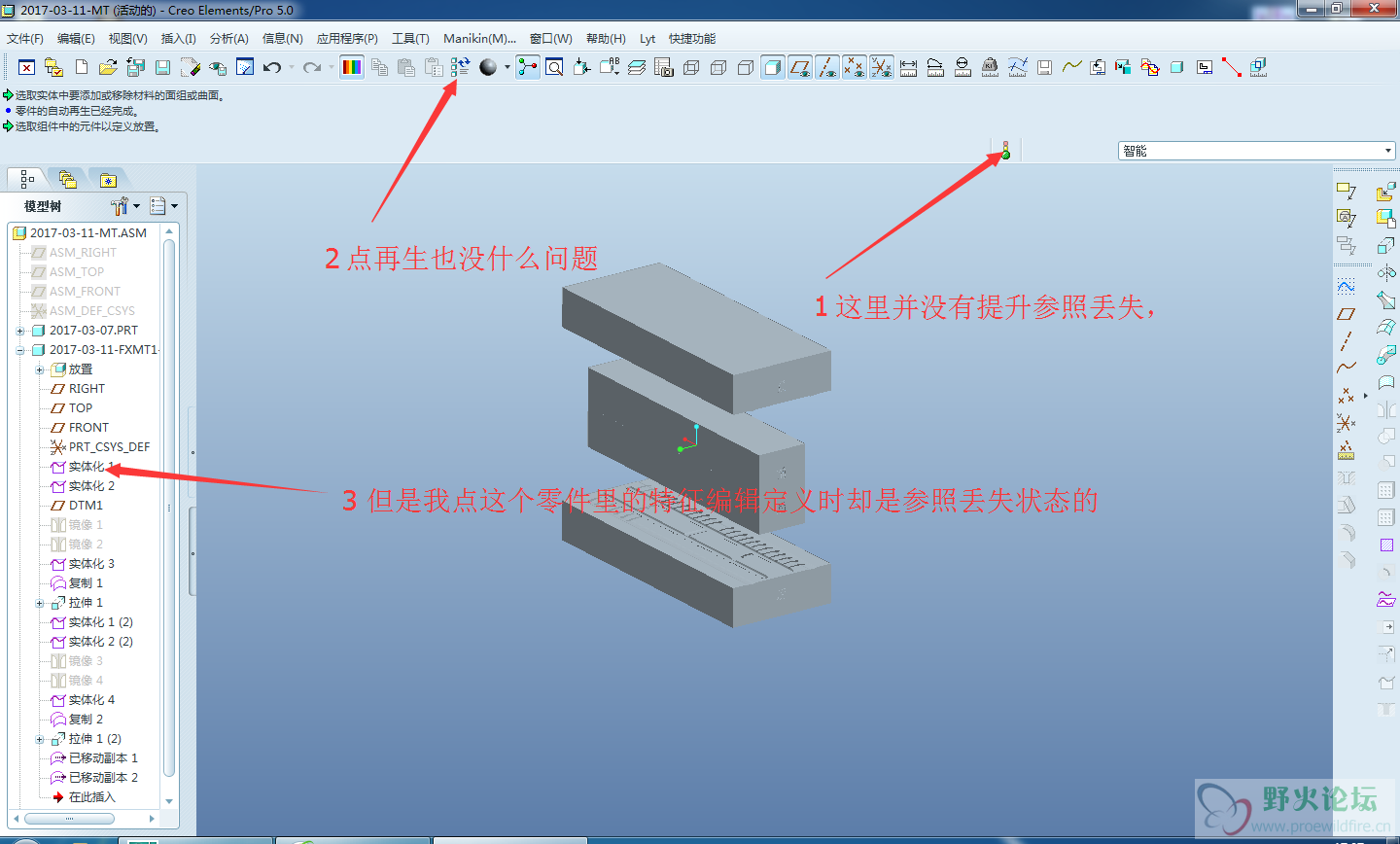Click the datum curve tool in right toolbar

(1347, 368)
